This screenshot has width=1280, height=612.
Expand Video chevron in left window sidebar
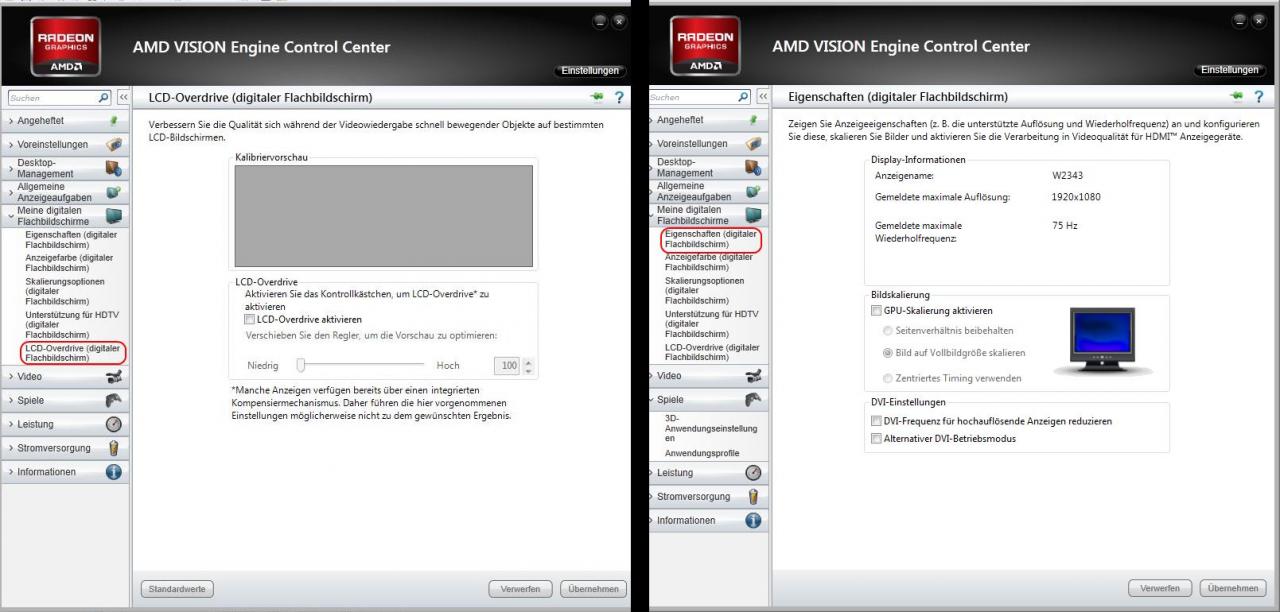click(10, 377)
